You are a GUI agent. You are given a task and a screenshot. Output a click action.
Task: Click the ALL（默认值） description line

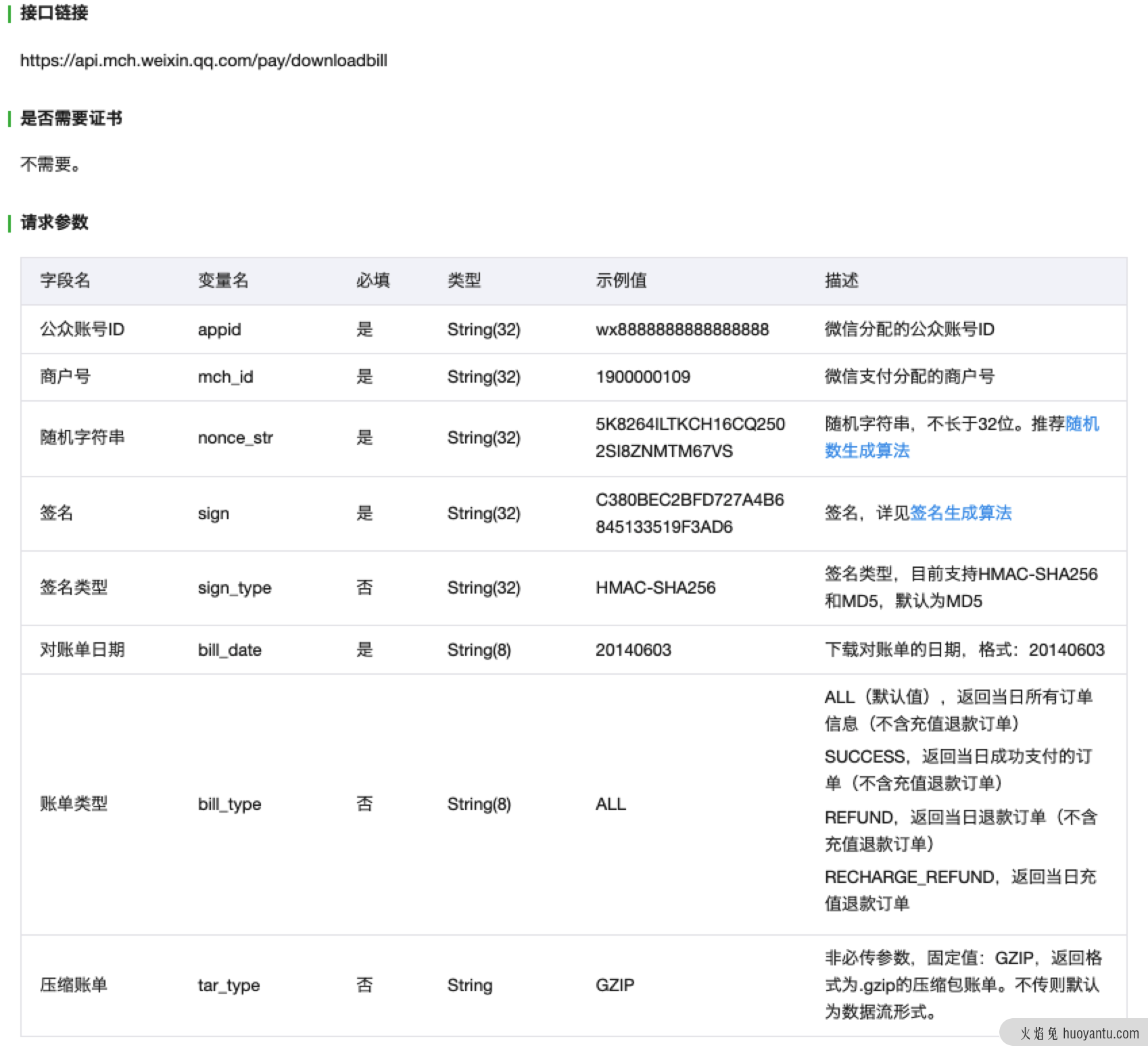[x=959, y=711]
